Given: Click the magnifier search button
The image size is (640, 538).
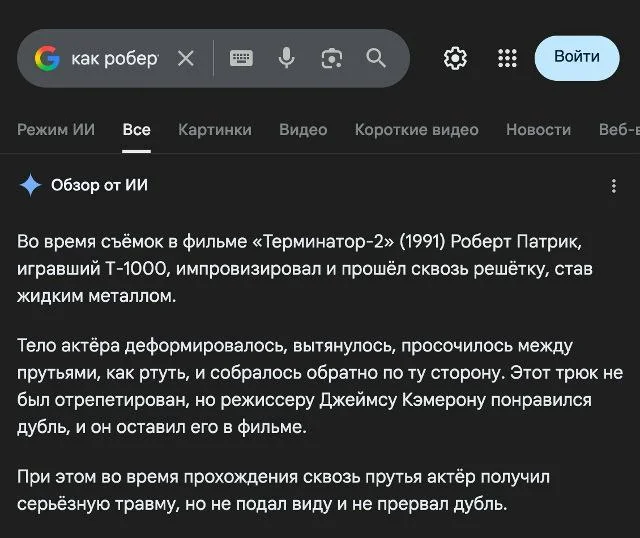Looking at the screenshot, I should 376,58.
